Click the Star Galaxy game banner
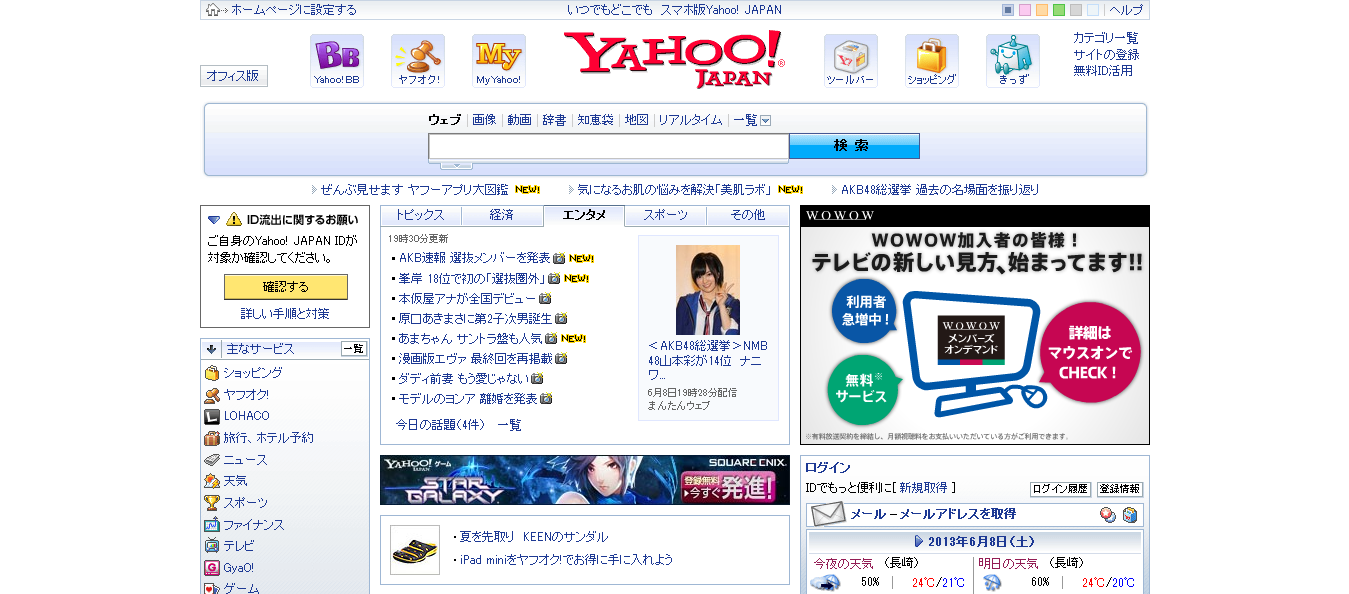 (x=585, y=480)
